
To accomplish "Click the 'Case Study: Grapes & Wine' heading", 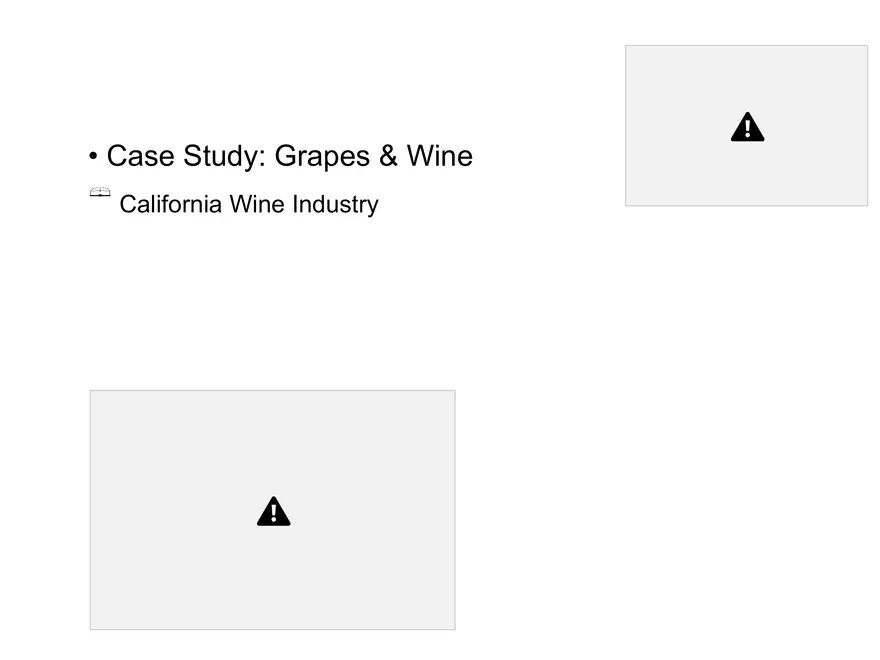I will point(290,156).
